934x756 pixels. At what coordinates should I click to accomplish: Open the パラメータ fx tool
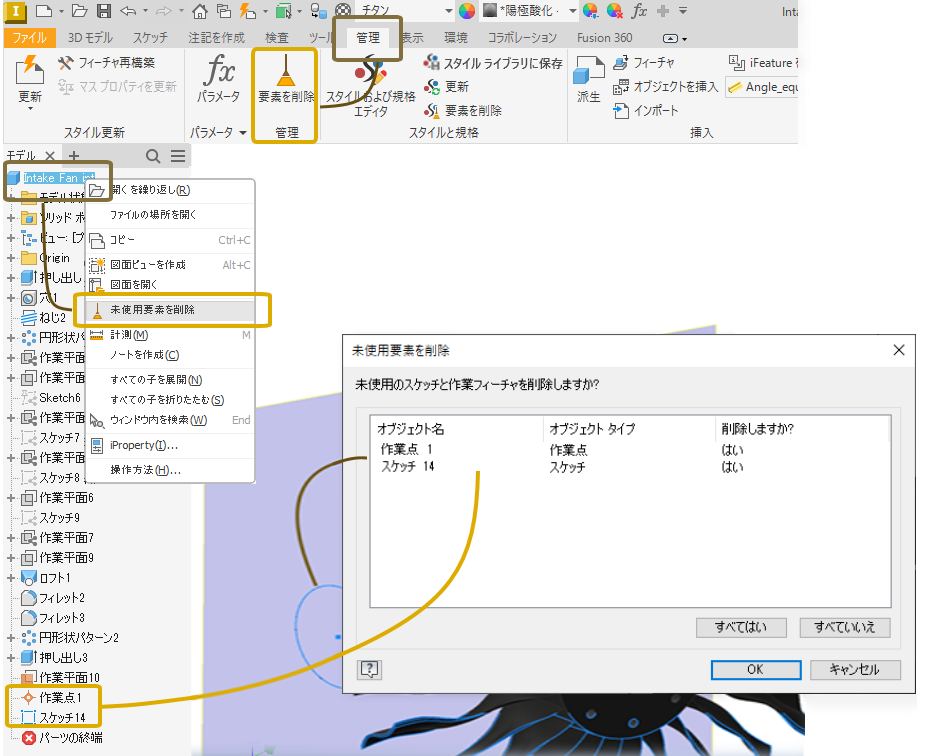point(219,78)
